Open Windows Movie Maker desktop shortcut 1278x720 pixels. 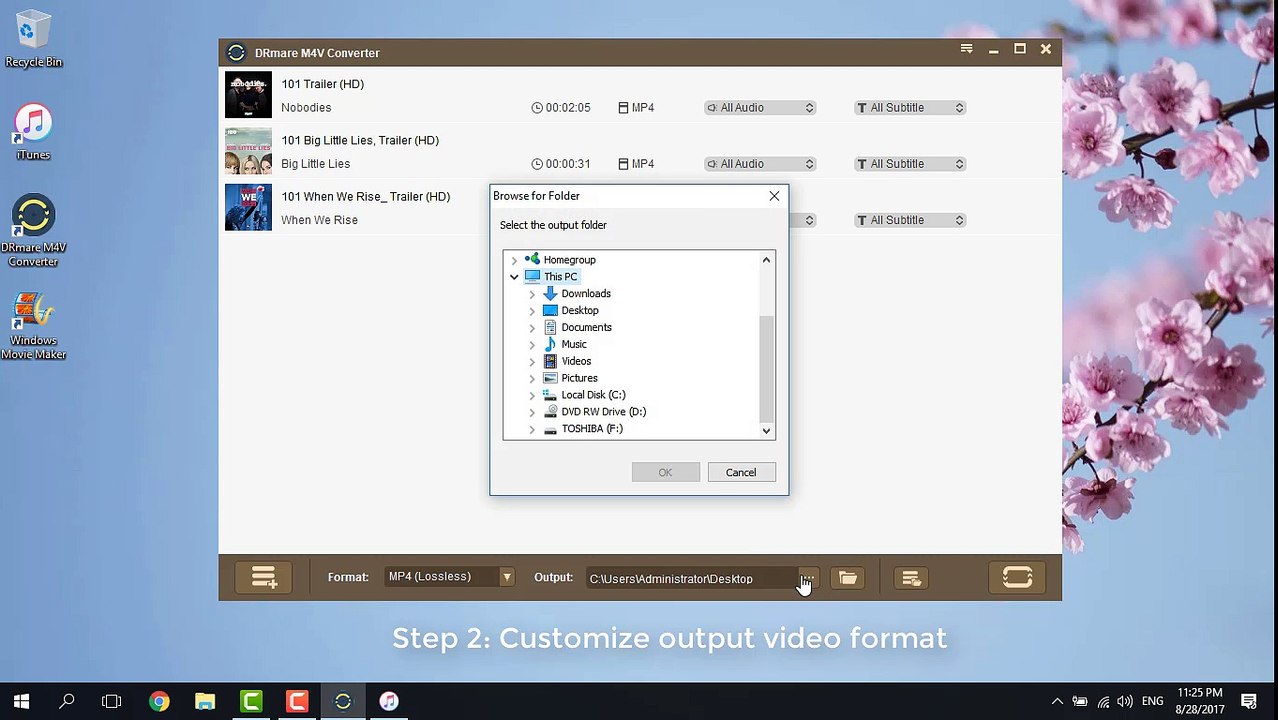(33, 326)
